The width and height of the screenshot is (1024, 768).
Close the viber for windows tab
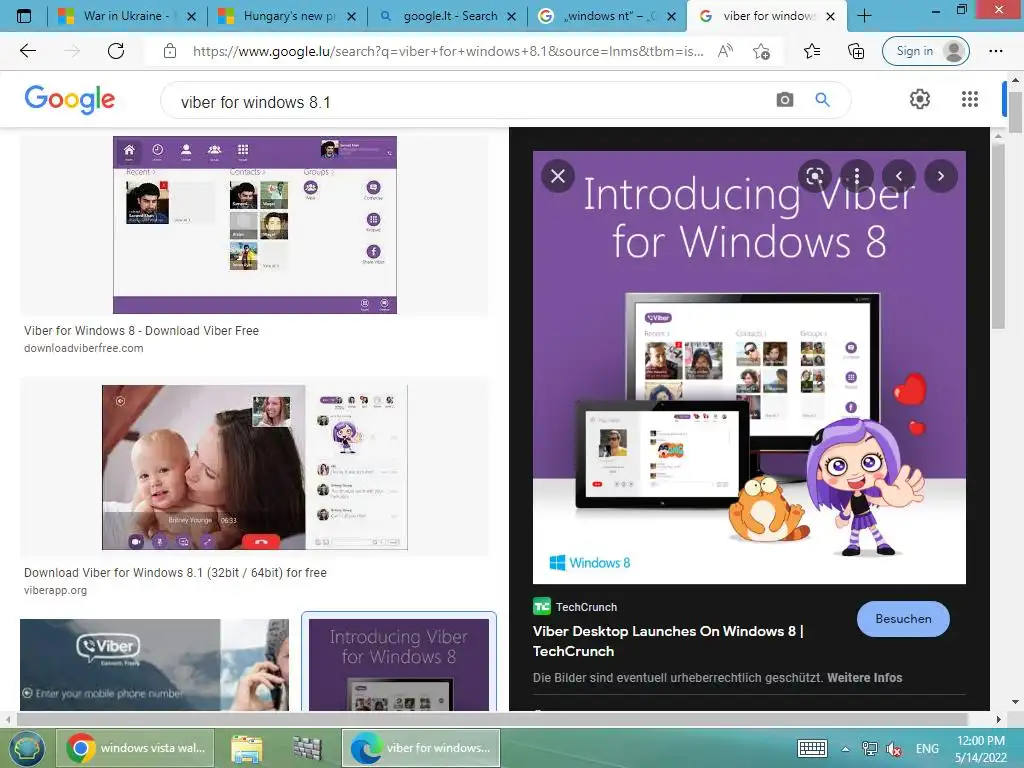[830, 16]
